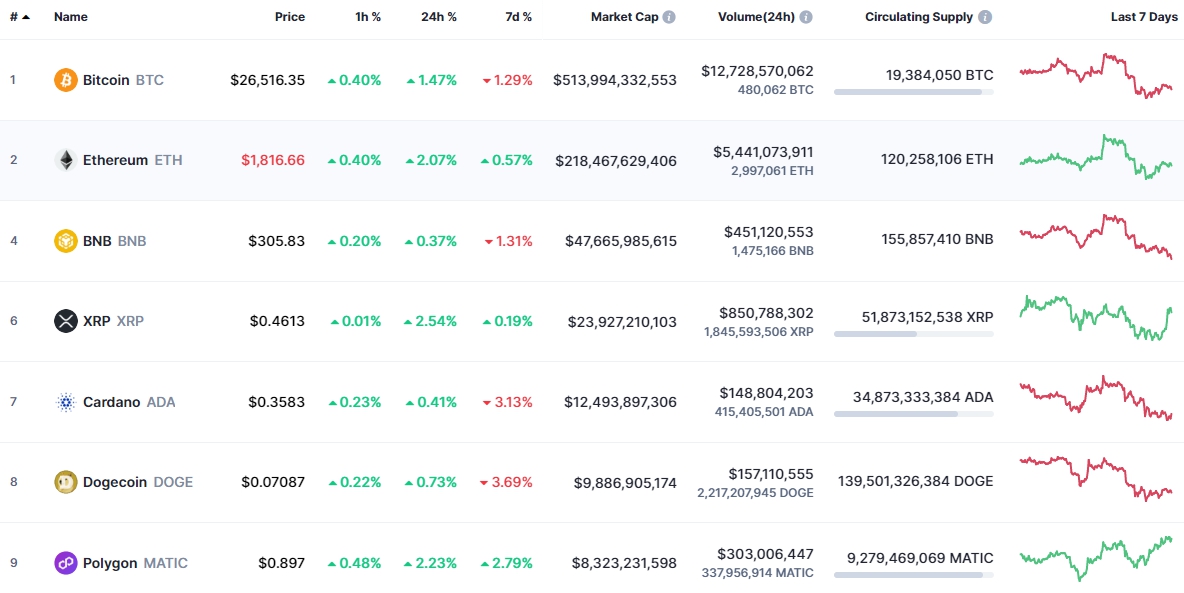Open Cardano's last 7 days chart
This screenshot has width=1184, height=593.
(x=1096, y=398)
